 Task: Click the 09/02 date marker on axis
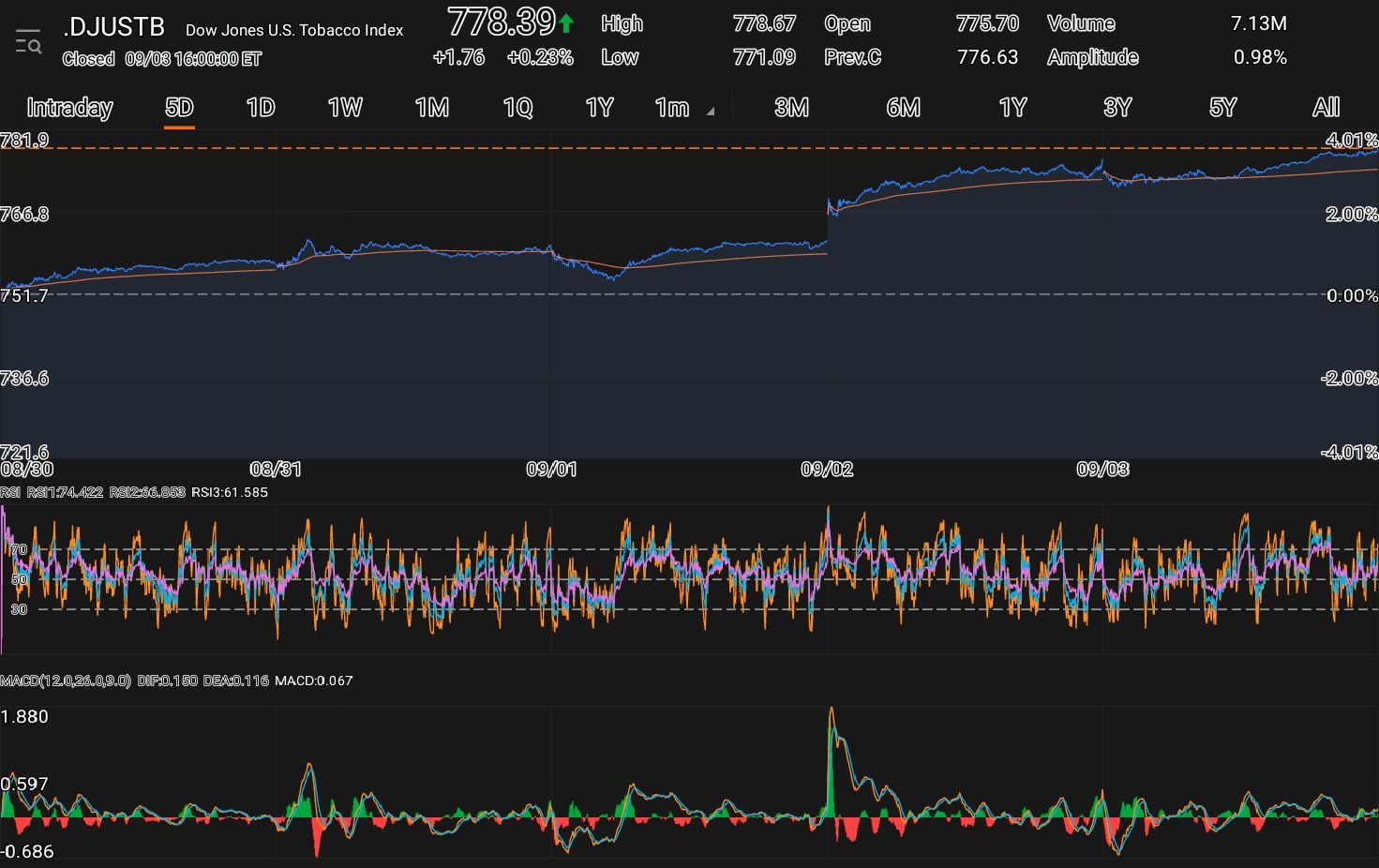pyautogui.click(x=827, y=470)
